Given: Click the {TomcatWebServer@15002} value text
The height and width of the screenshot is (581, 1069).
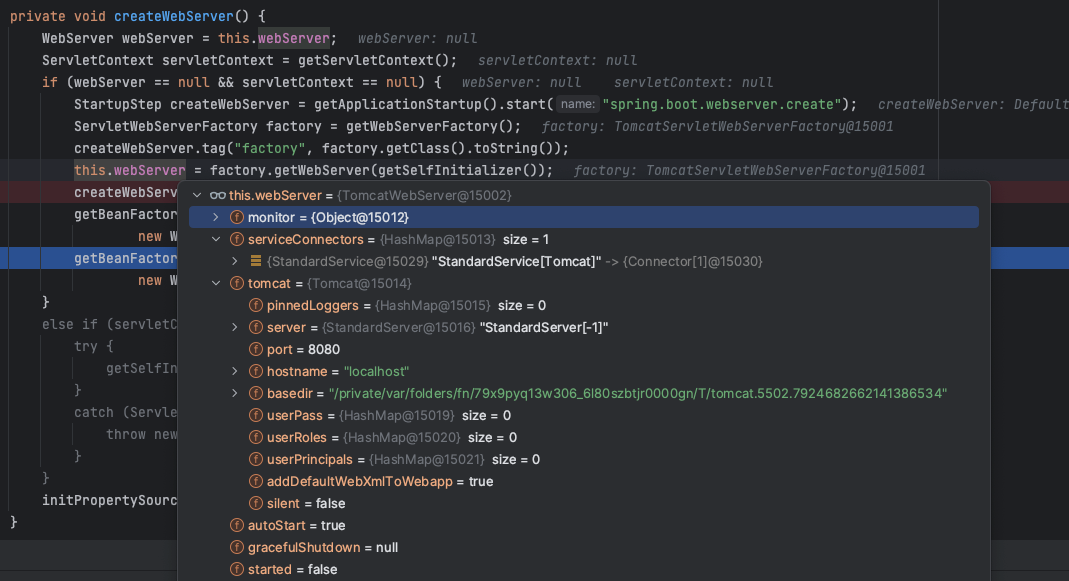Looking at the screenshot, I should click(x=424, y=196).
